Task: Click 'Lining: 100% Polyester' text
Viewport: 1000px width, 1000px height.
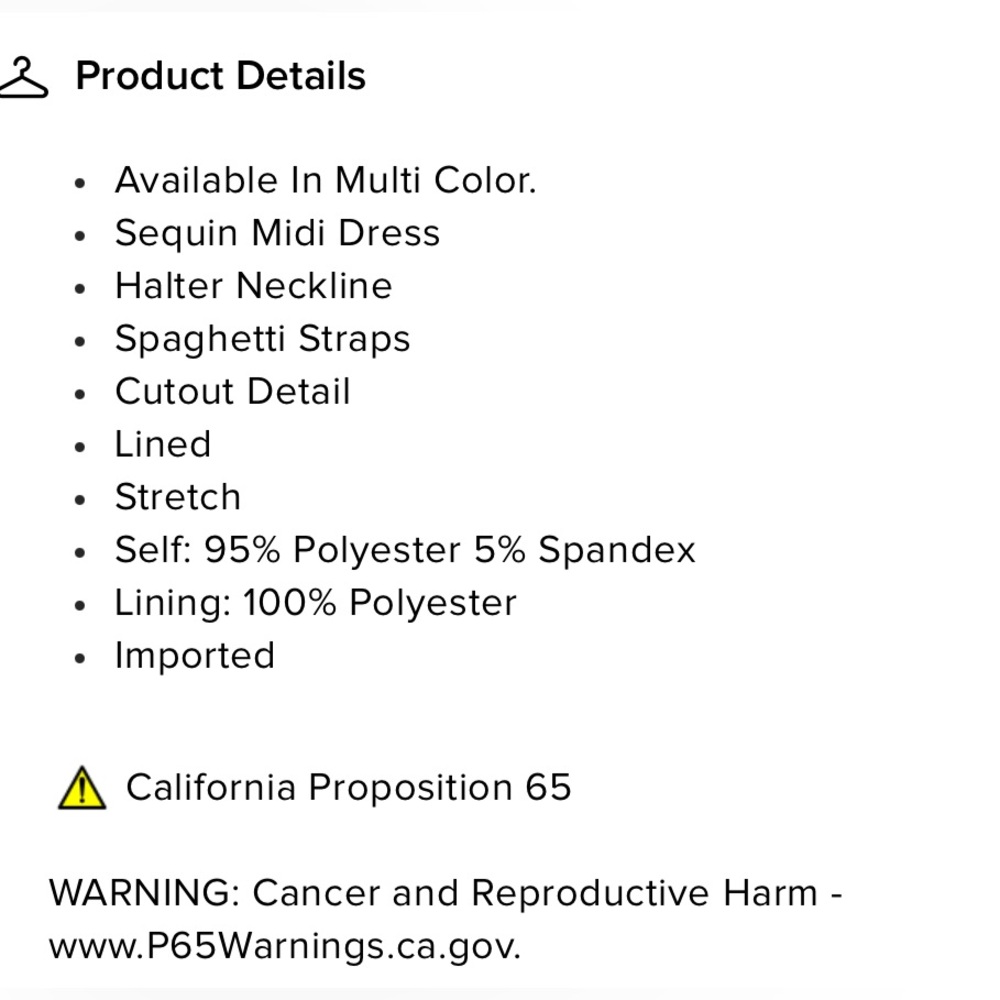Action: pos(316,603)
